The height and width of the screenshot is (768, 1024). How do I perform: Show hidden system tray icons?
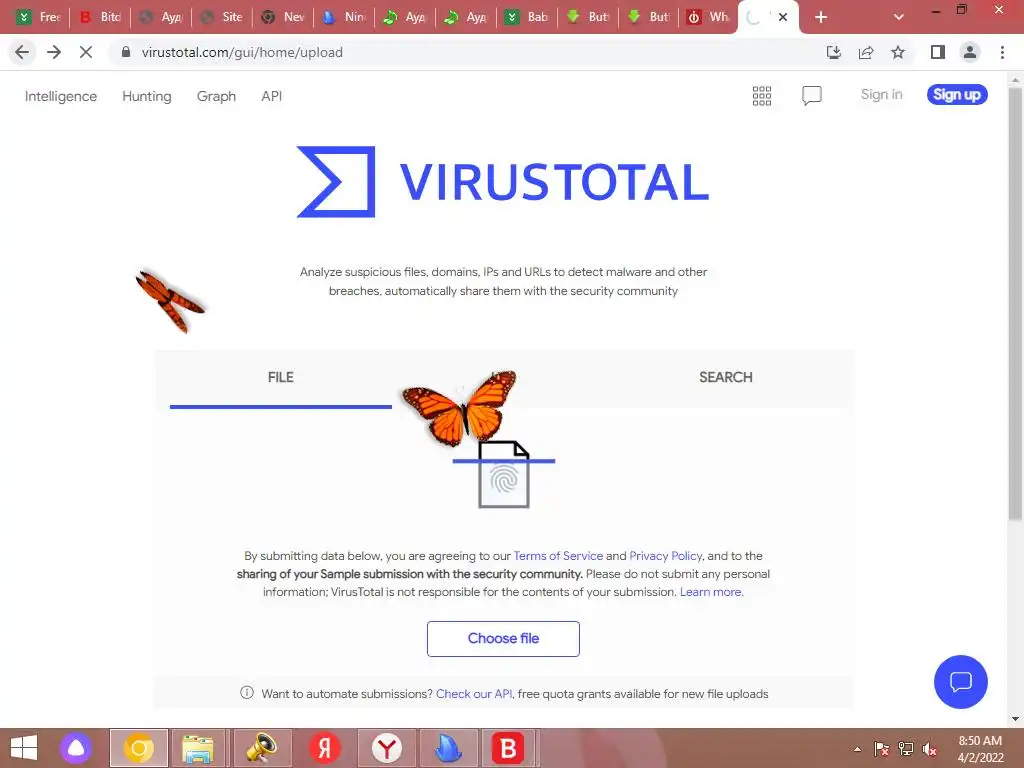(857, 749)
